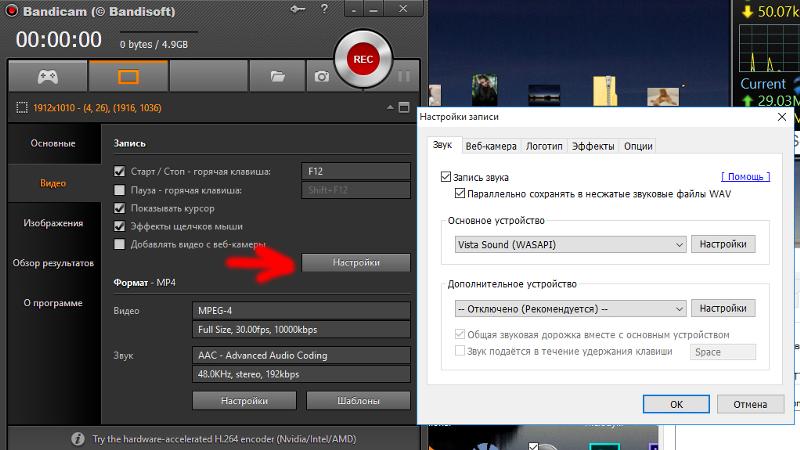Select screen rectangle recording mode icon
The image size is (800, 450).
pyautogui.click(x=128, y=77)
